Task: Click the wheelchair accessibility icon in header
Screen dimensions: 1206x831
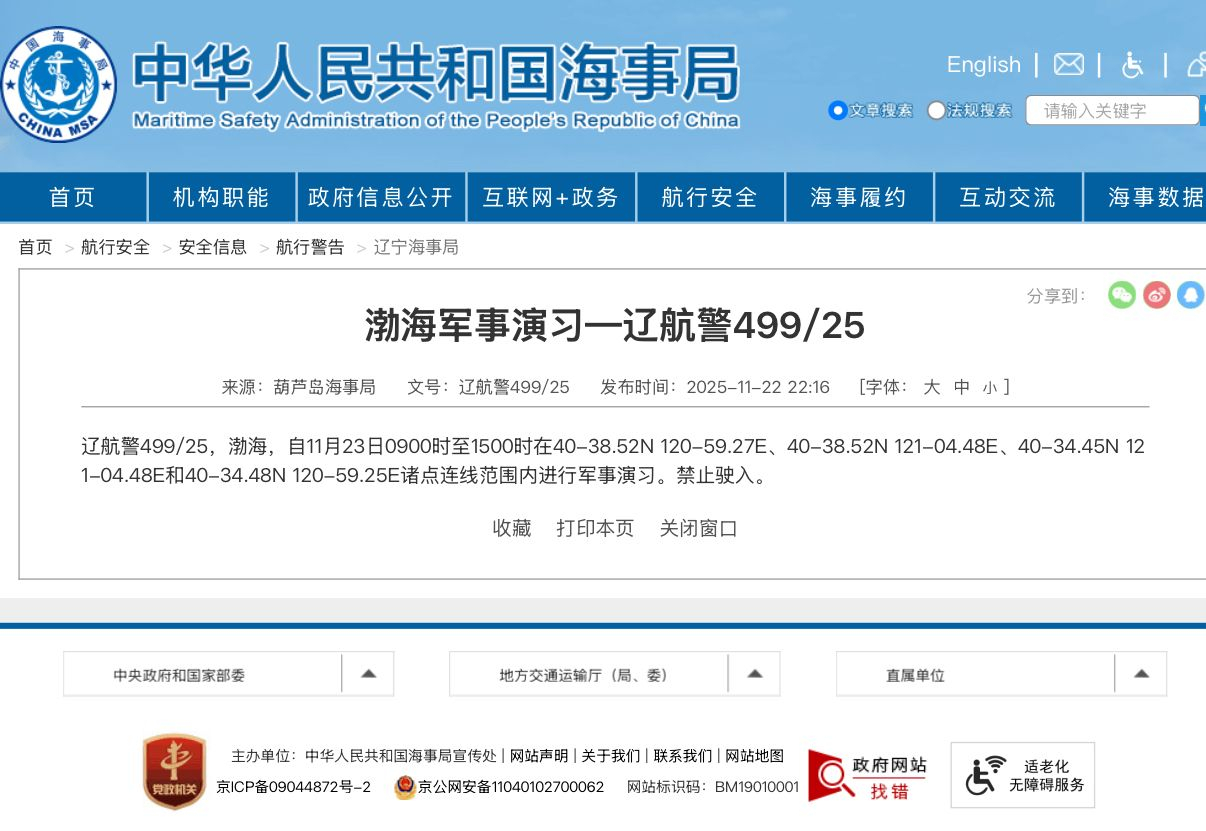Action: point(1132,65)
